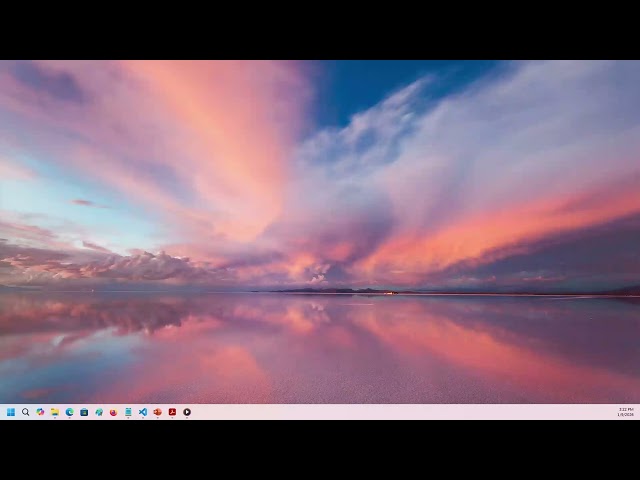Open the black play-button media app
This screenshot has width=640, height=480.
[x=187, y=412]
